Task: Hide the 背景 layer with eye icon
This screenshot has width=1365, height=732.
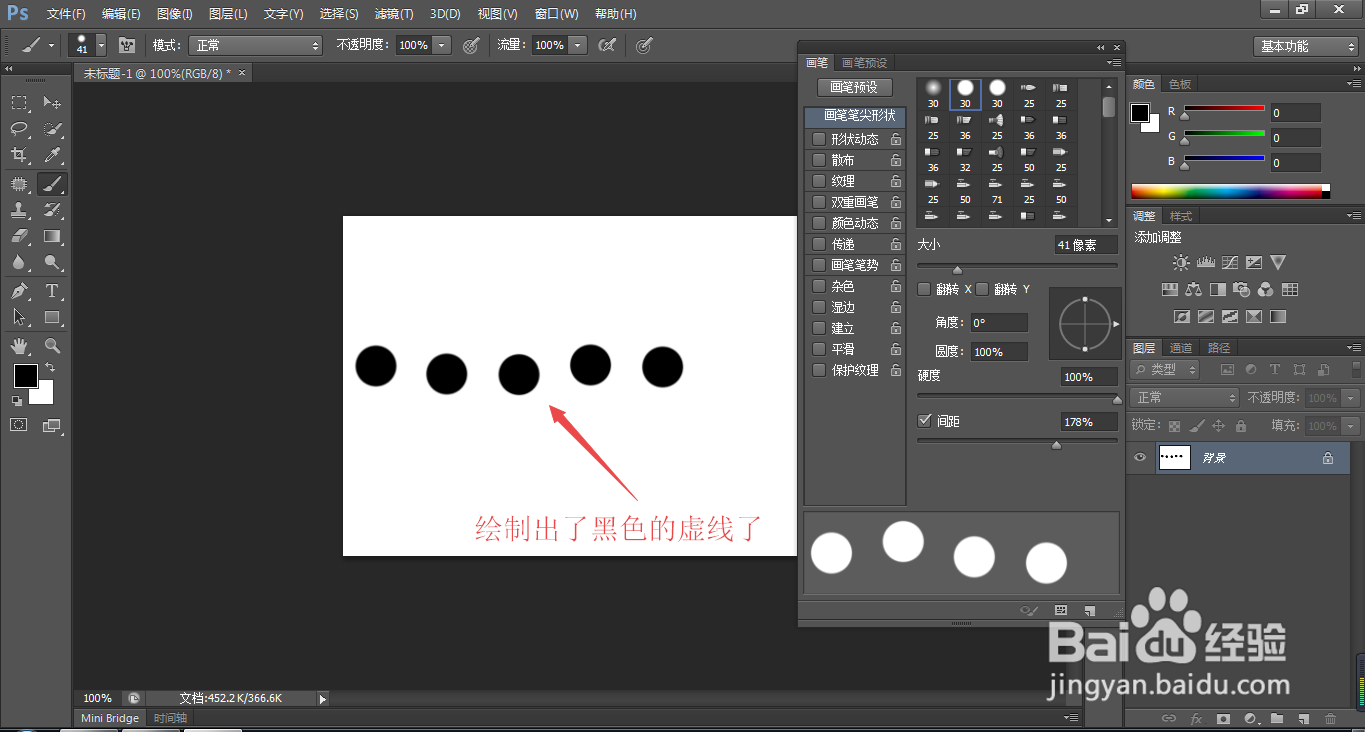Action: click(x=1139, y=458)
